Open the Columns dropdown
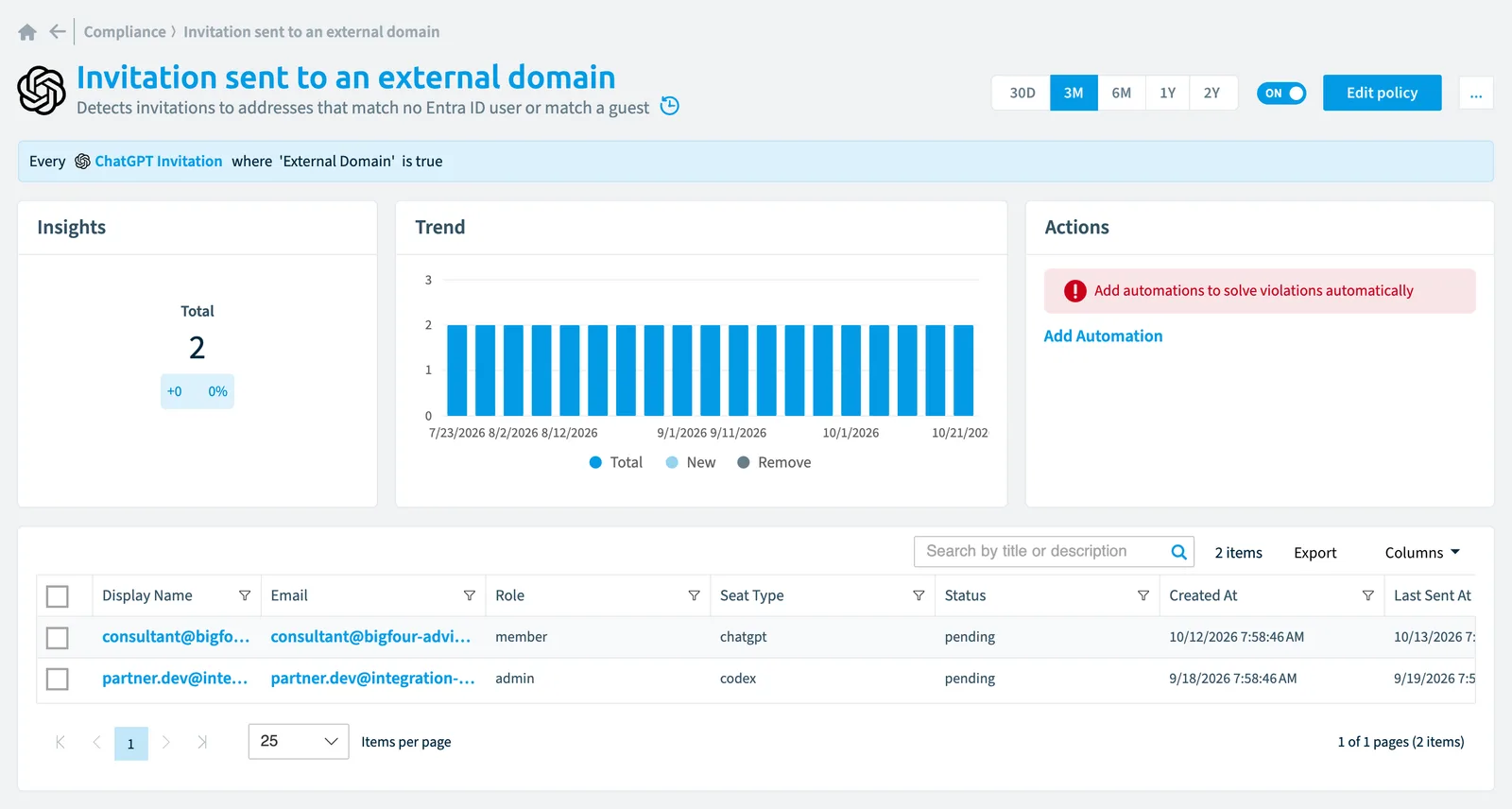The width and height of the screenshot is (1512, 809). point(1422,553)
